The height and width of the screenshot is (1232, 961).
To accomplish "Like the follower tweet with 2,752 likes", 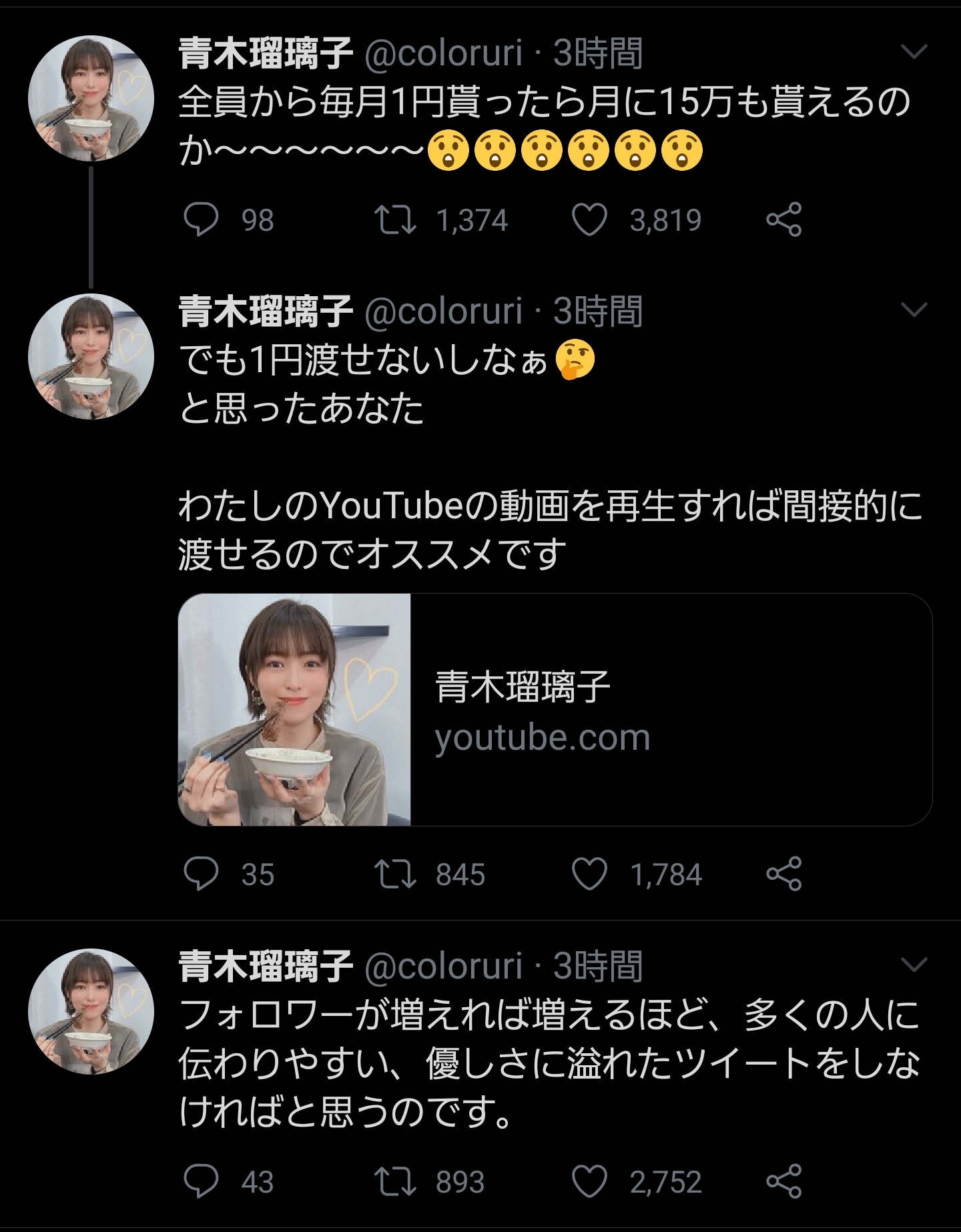I will pos(590,1182).
